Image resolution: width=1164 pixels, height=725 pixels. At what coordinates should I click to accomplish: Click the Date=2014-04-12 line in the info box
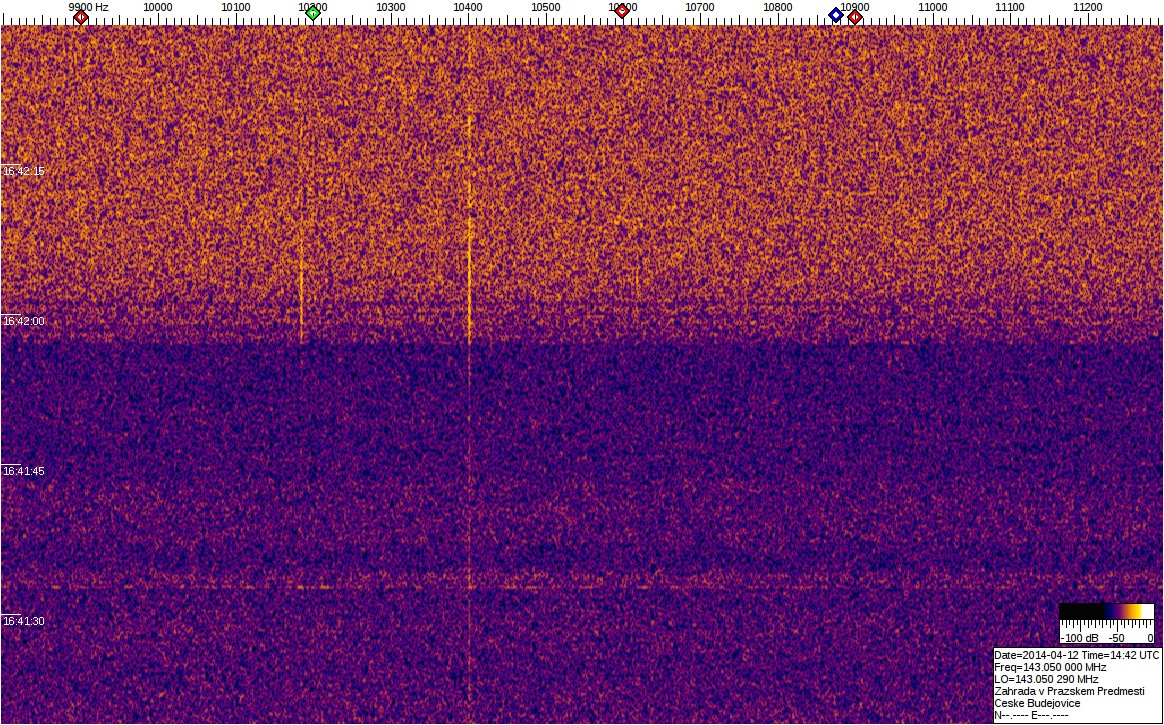click(1076, 655)
